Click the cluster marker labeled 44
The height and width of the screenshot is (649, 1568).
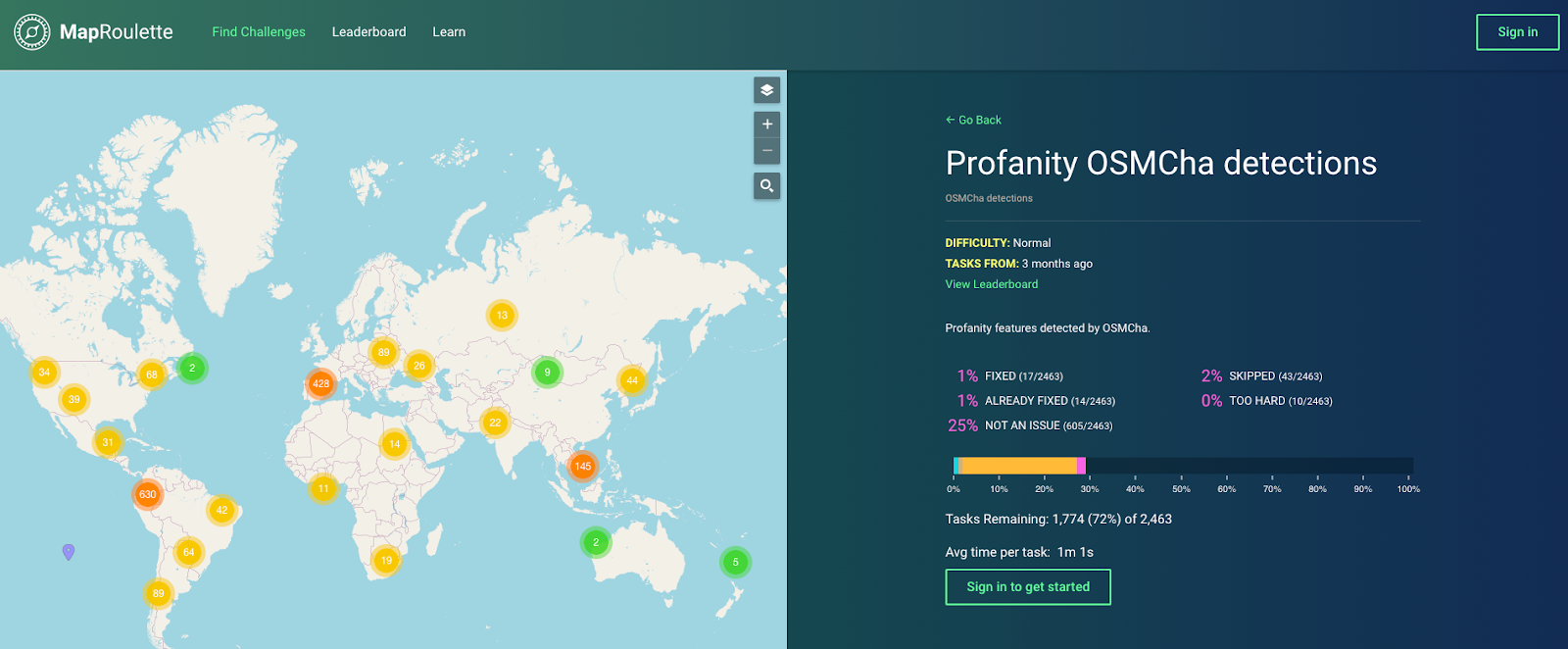click(x=632, y=380)
